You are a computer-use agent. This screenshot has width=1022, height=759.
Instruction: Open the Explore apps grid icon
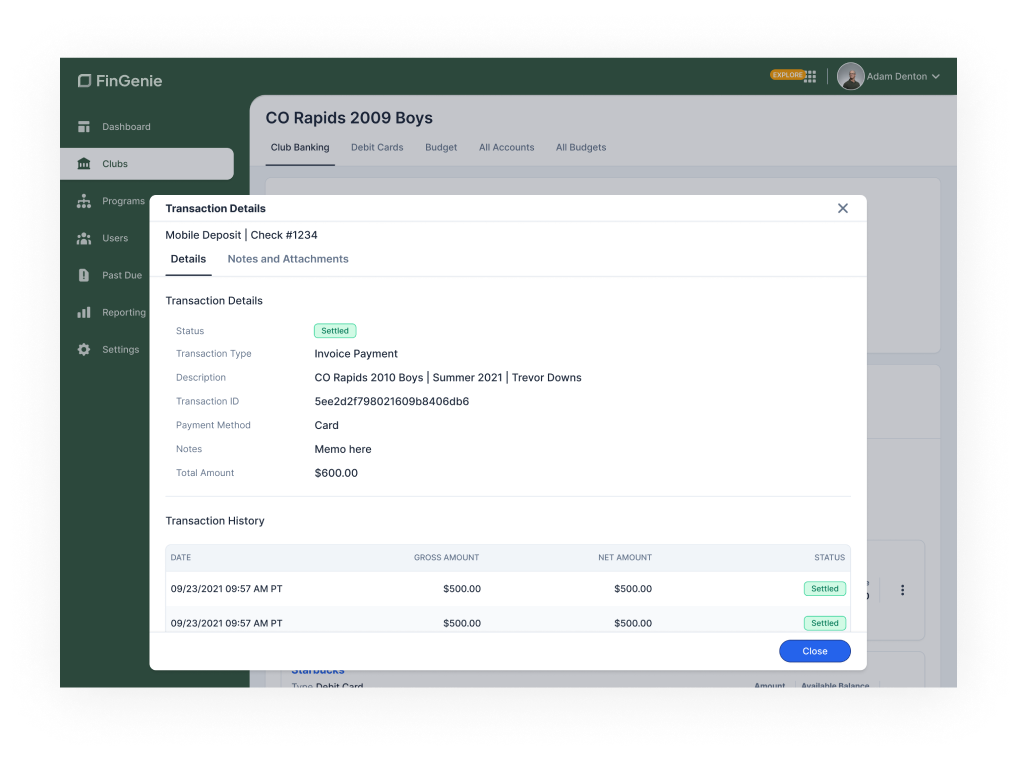(x=810, y=76)
